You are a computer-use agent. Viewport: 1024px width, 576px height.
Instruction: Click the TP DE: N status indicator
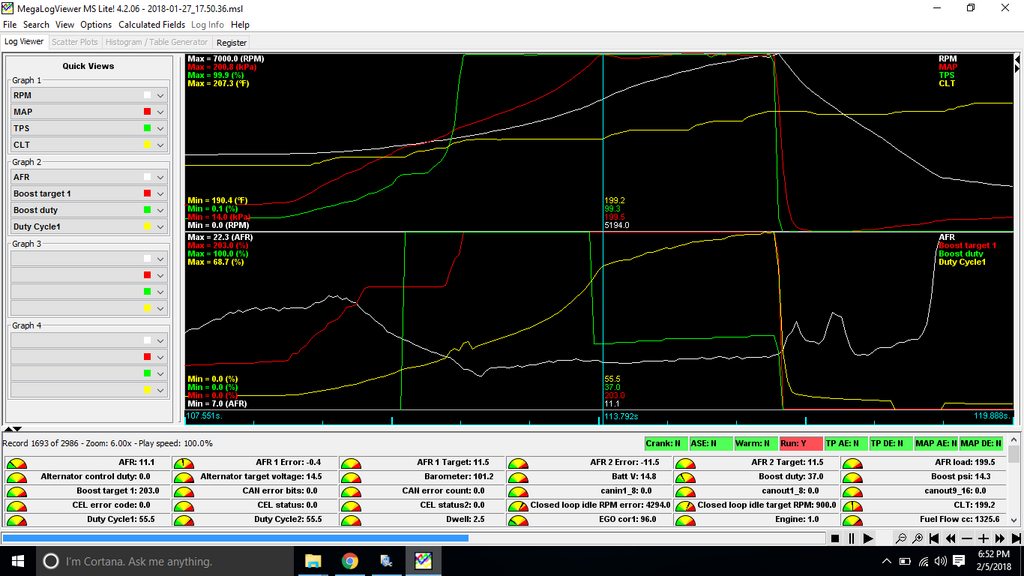890,443
